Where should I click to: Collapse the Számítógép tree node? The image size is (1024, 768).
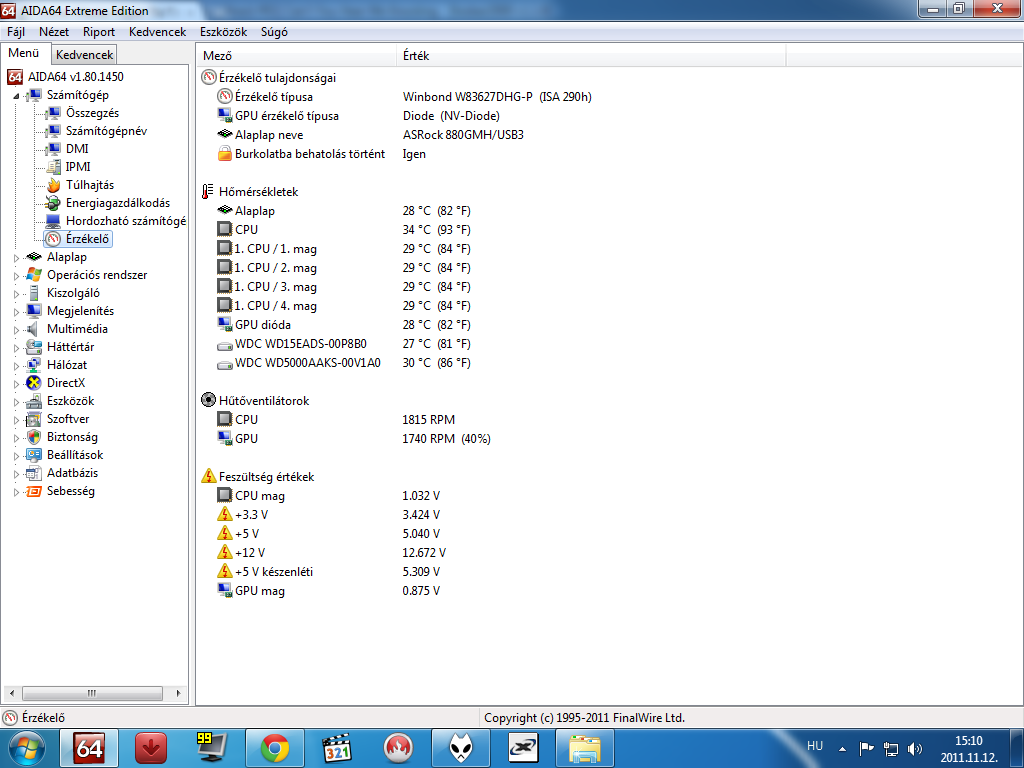click(16, 96)
